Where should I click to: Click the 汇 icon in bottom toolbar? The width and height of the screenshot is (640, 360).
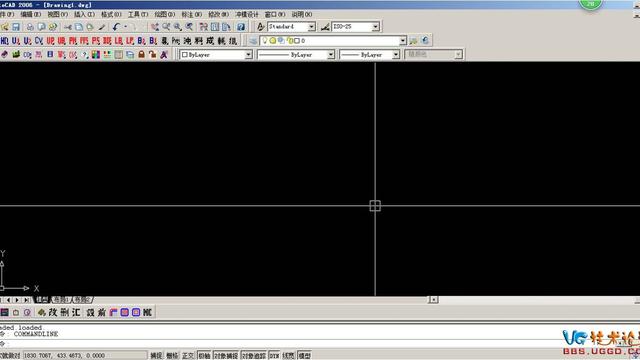(x=76, y=312)
